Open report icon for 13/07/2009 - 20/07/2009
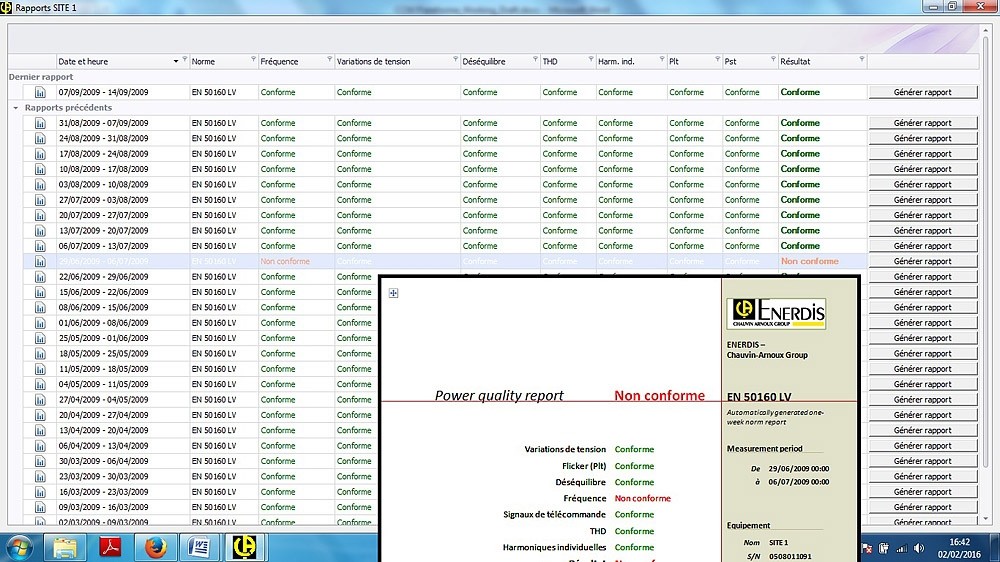This screenshot has height=562, width=1000. (x=40, y=230)
